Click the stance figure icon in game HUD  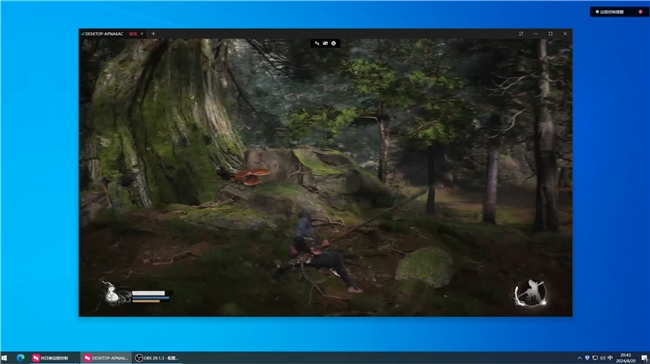(530, 293)
